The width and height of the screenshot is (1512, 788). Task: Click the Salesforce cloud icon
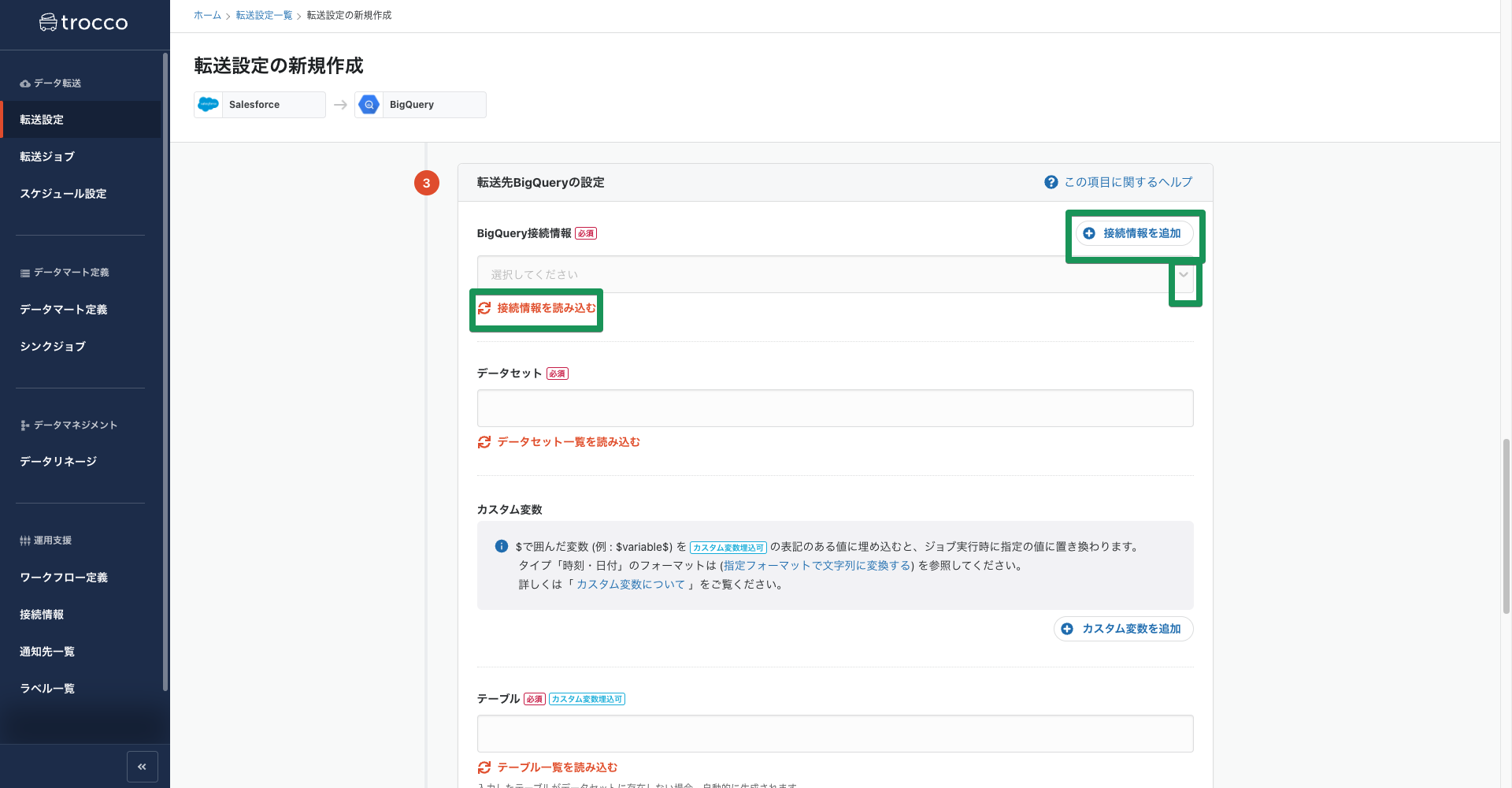[208, 104]
